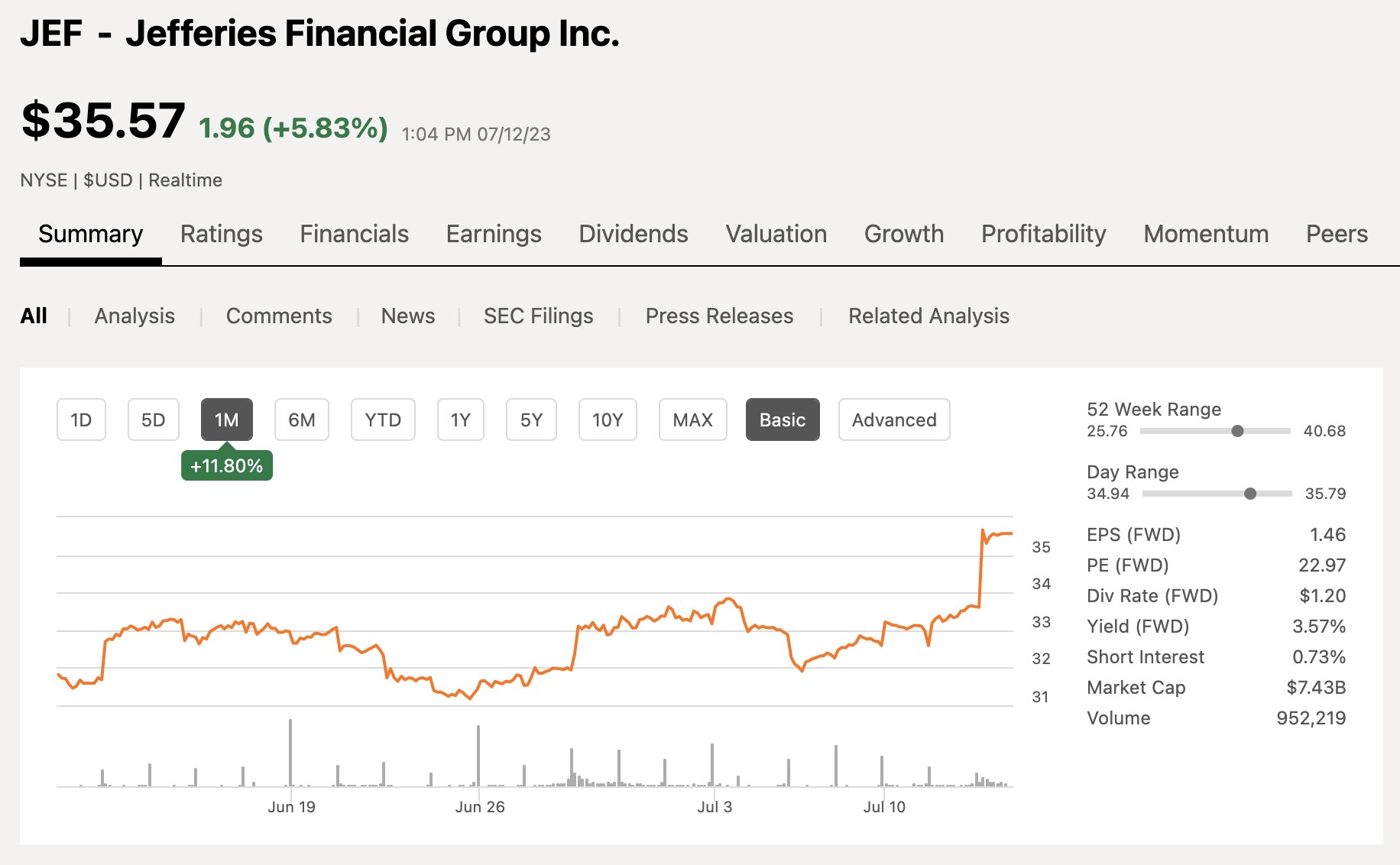Click the Jun 26 volume spike bar
The width and height of the screenshot is (1400, 865).
478,755
